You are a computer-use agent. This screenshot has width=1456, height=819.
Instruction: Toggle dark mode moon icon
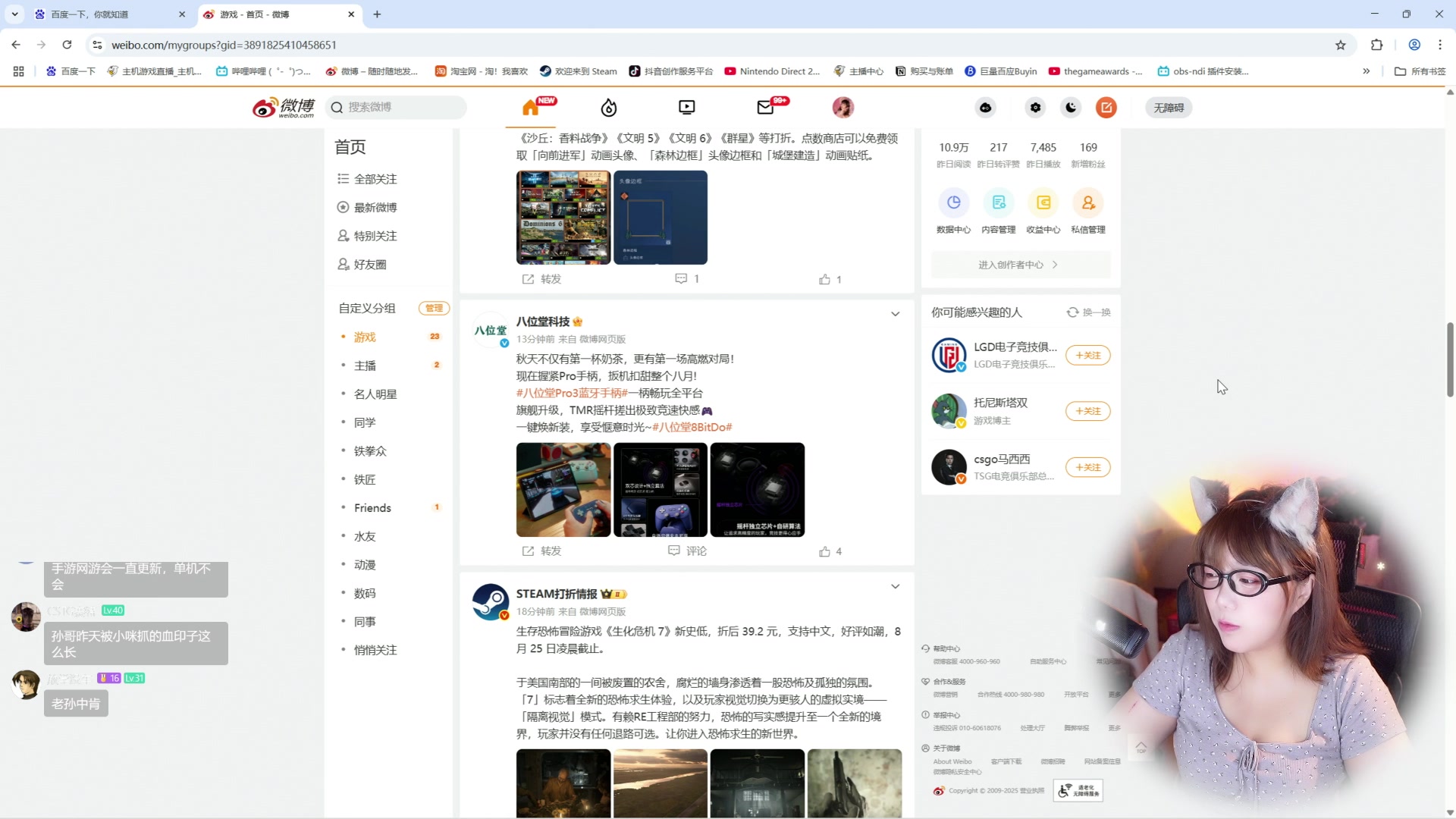tap(1071, 108)
